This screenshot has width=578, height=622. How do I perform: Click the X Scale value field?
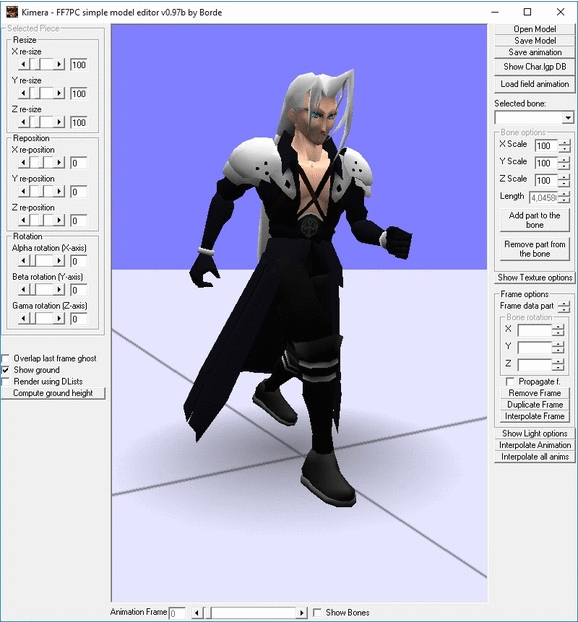[545, 146]
